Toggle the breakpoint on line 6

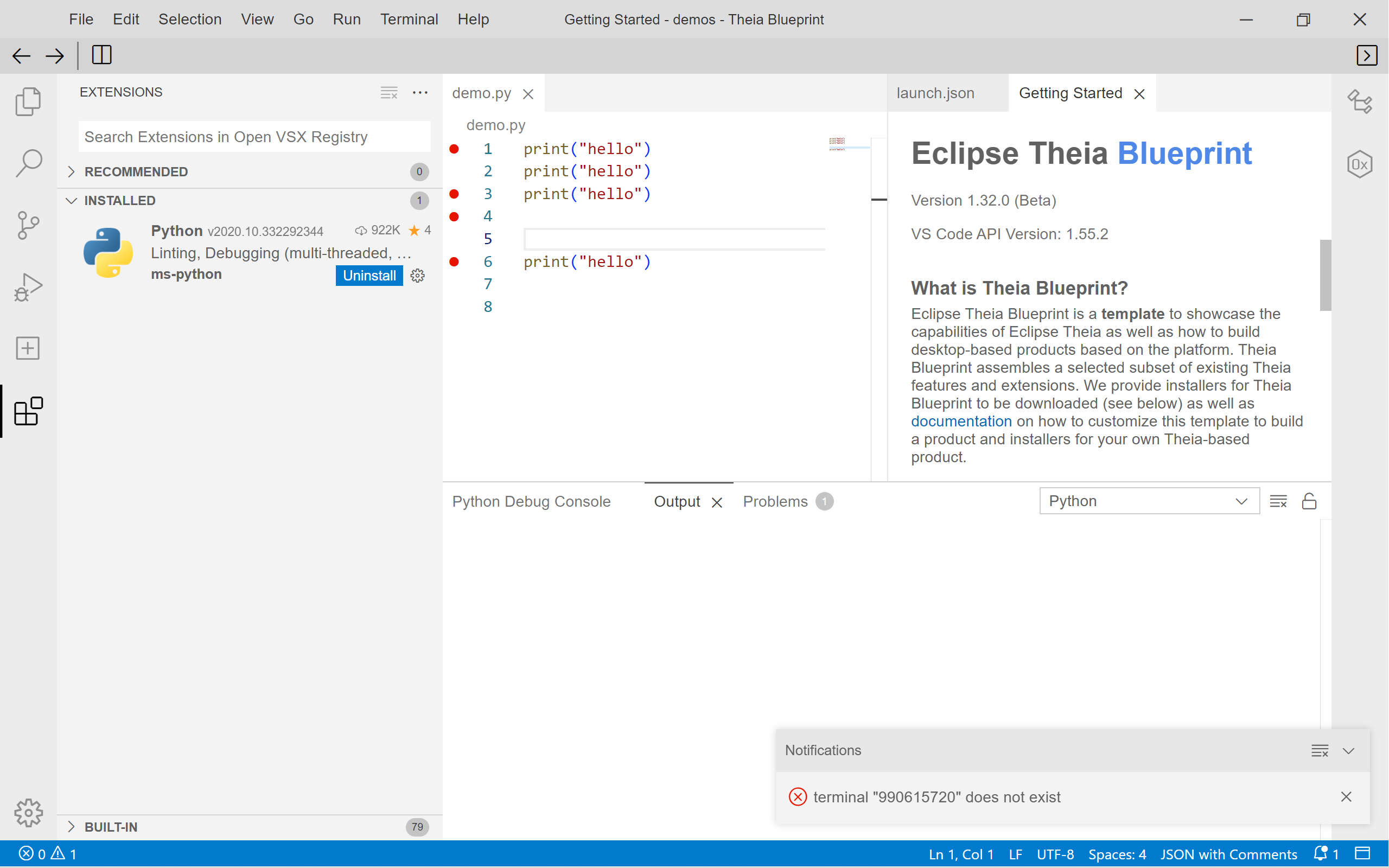coord(454,262)
